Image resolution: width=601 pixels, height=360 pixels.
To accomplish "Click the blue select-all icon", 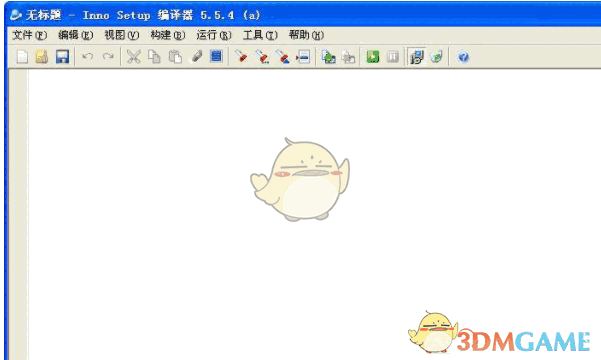I will 216,57.
